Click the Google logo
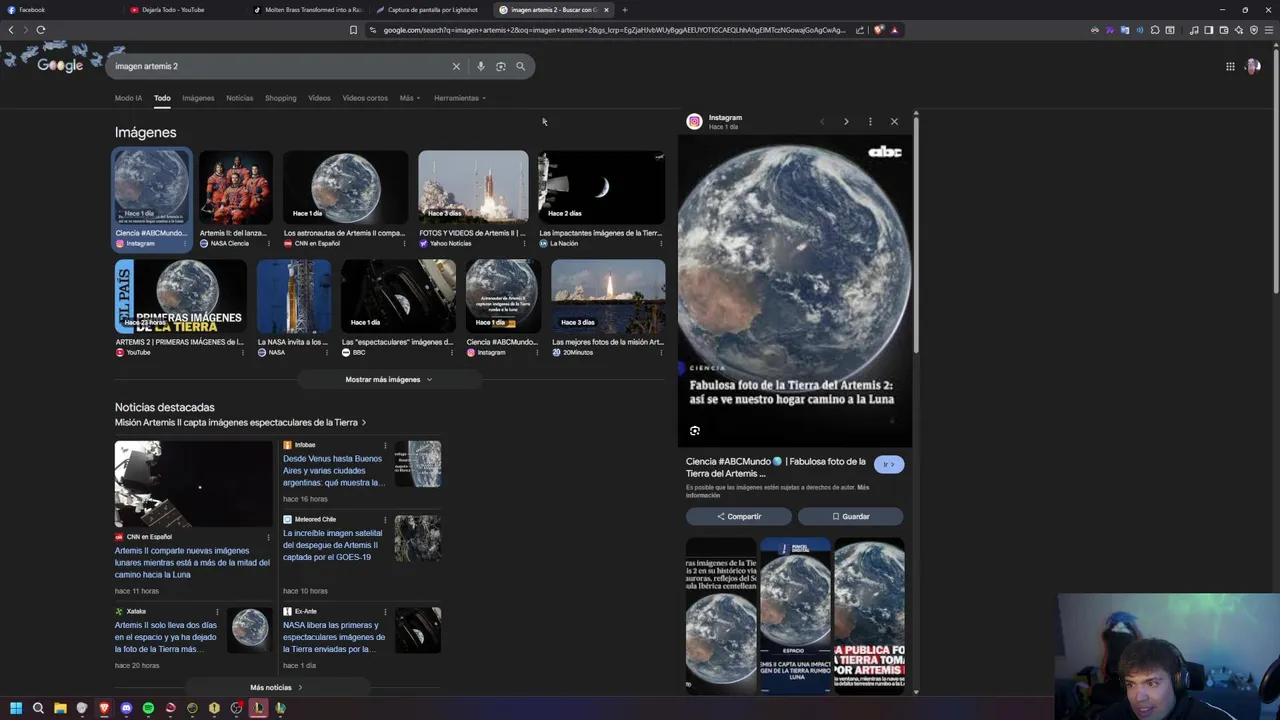This screenshot has height=720, width=1280. 60,66
